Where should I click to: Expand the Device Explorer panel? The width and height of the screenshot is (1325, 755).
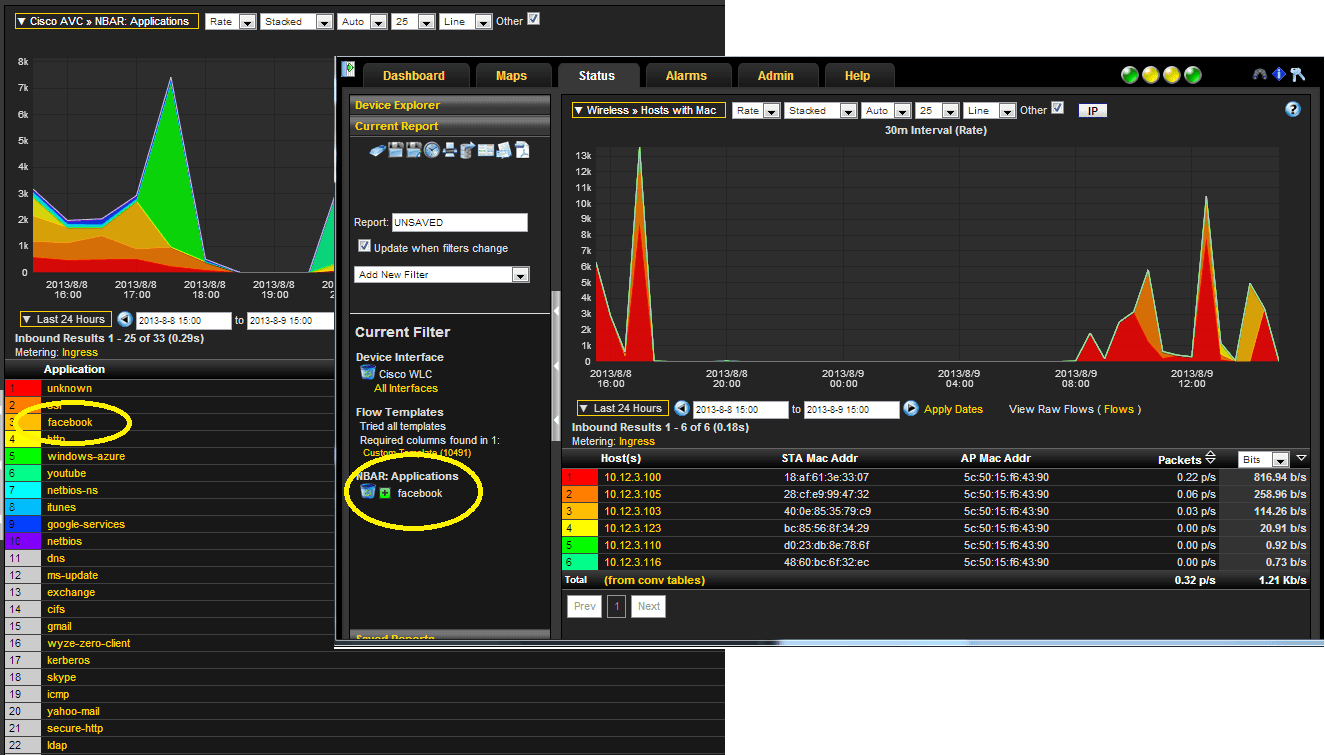[450, 105]
